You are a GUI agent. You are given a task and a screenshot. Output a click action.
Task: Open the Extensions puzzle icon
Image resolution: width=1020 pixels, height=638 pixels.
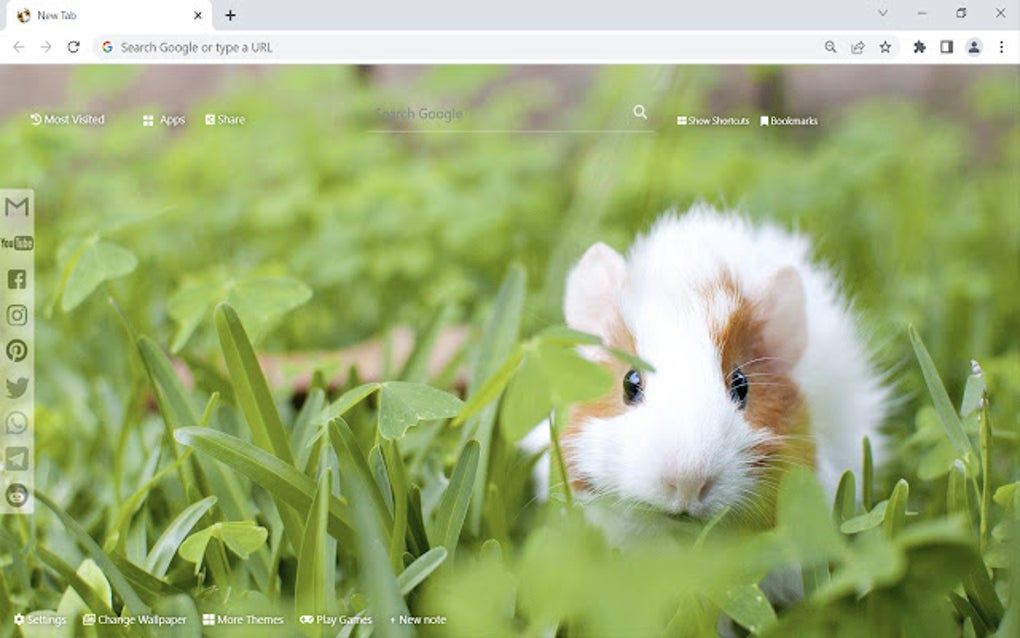[x=920, y=47]
